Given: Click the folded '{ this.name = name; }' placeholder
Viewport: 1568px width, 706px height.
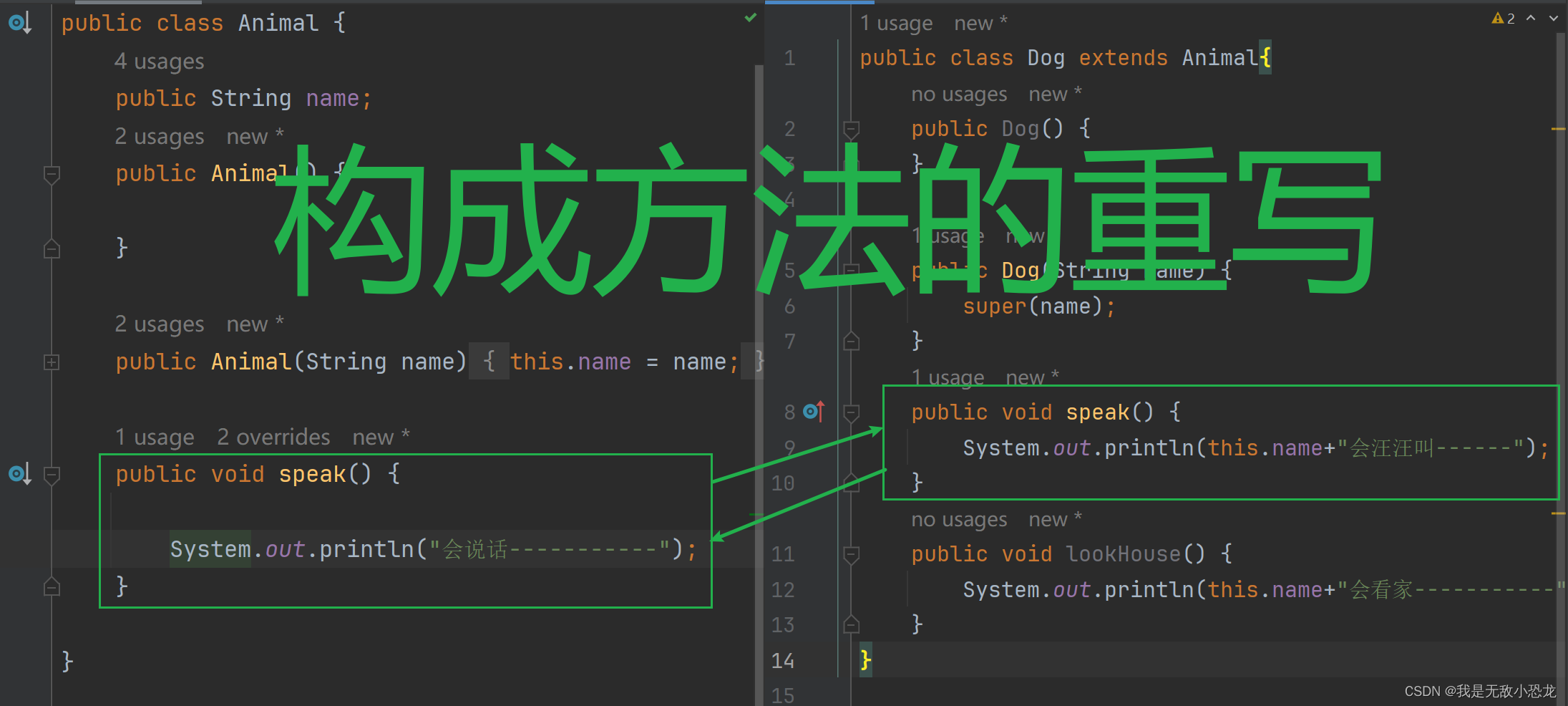Looking at the screenshot, I should [x=617, y=362].
